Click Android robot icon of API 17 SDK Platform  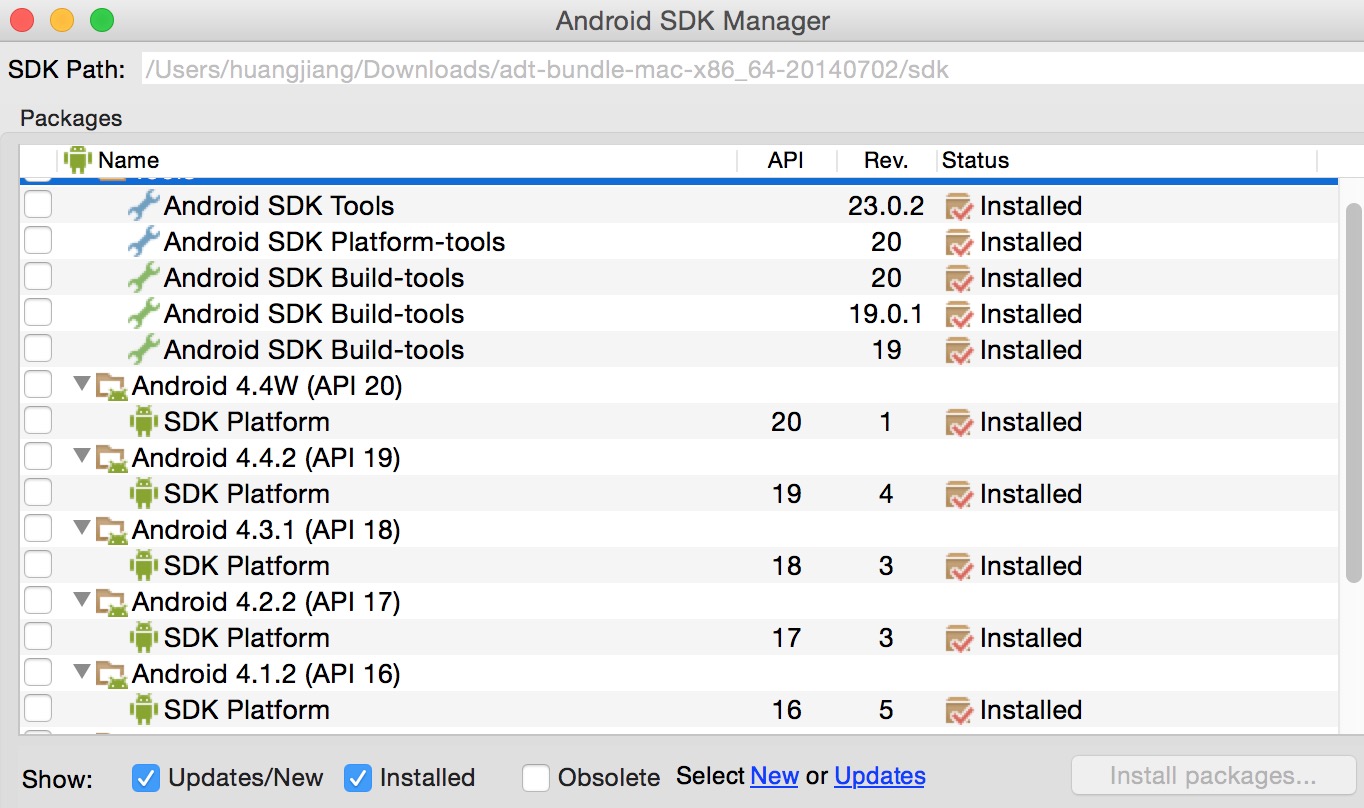point(144,638)
